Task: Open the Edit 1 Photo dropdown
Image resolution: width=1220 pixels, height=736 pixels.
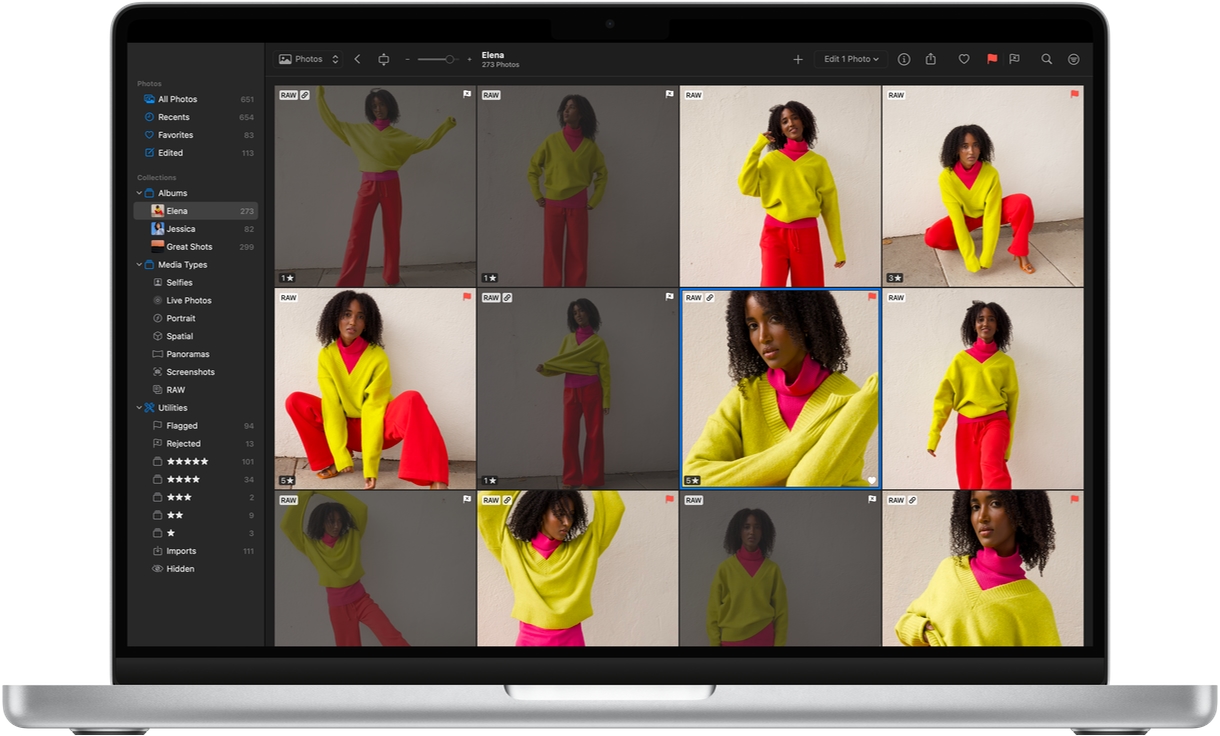Action: click(851, 59)
